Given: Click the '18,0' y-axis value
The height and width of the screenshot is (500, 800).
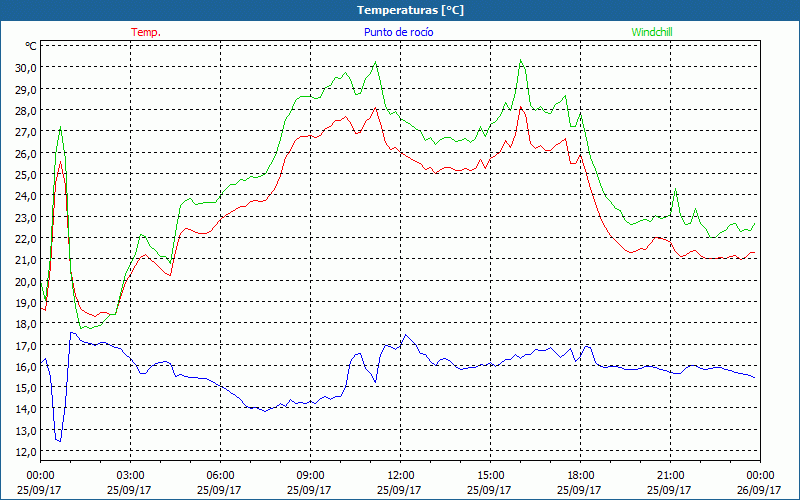Looking at the screenshot, I should tap(27, 324).
